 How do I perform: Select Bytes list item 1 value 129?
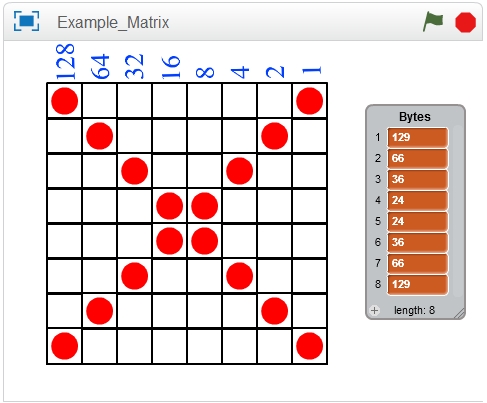click(x=417, y=137)
